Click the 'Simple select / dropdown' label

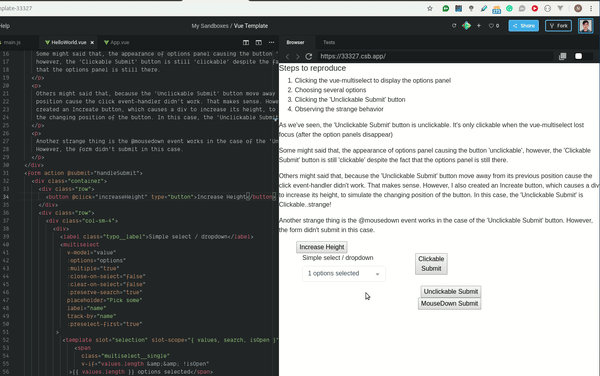pos(338,258)
